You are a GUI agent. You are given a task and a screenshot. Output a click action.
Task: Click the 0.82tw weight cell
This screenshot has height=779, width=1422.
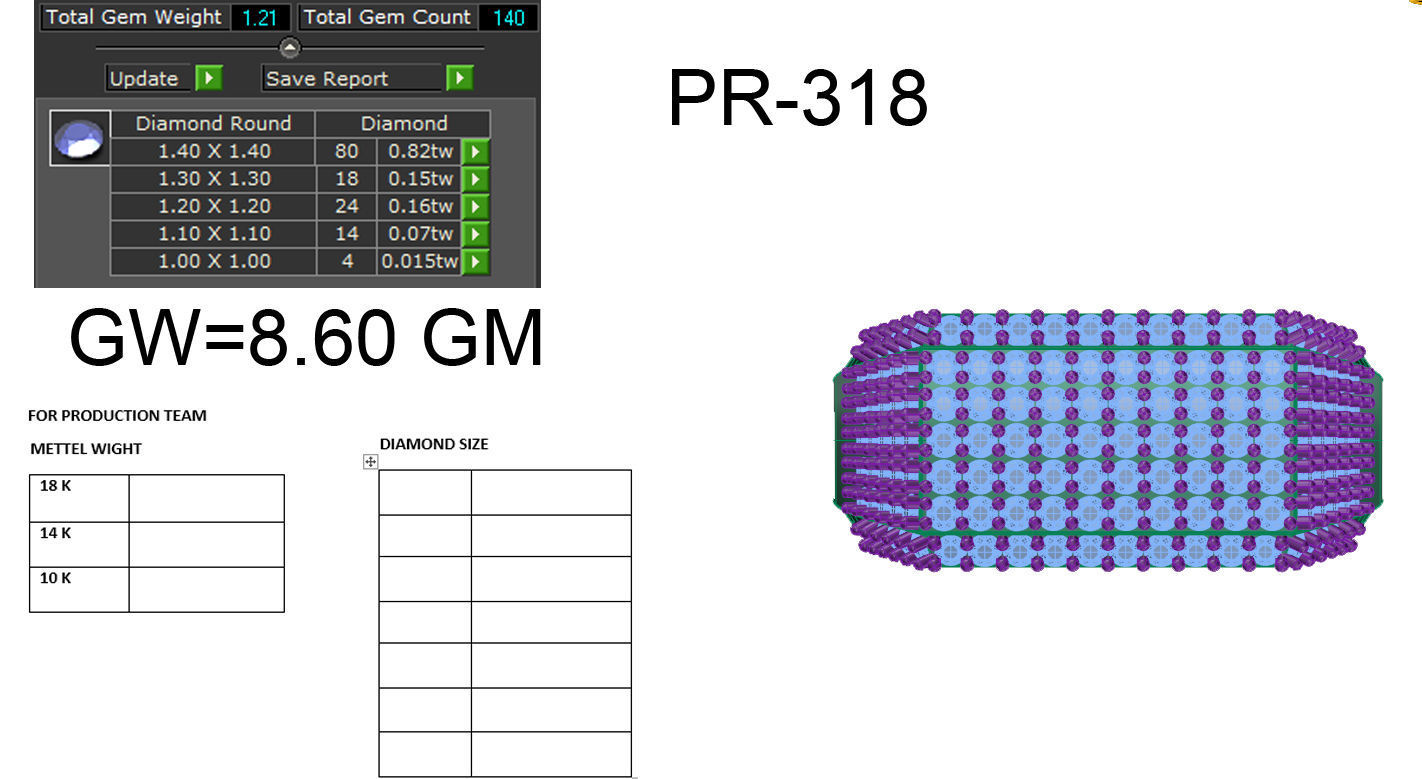click(x=420, y=152)
